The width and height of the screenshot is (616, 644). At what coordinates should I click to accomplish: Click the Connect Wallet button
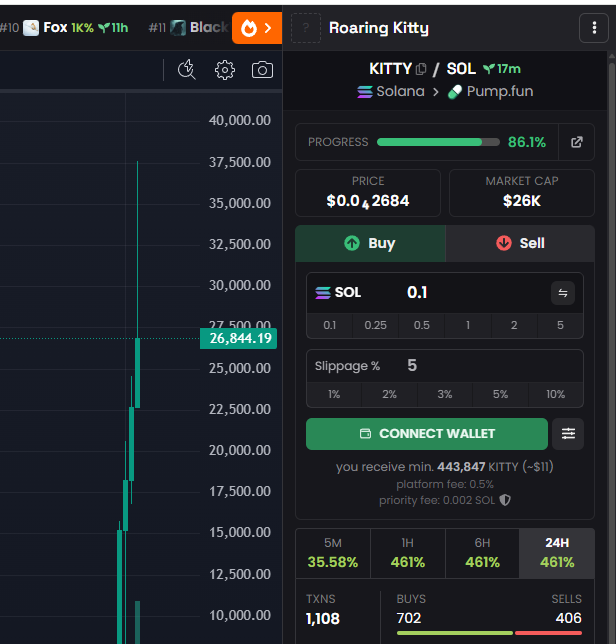point(427,434)
